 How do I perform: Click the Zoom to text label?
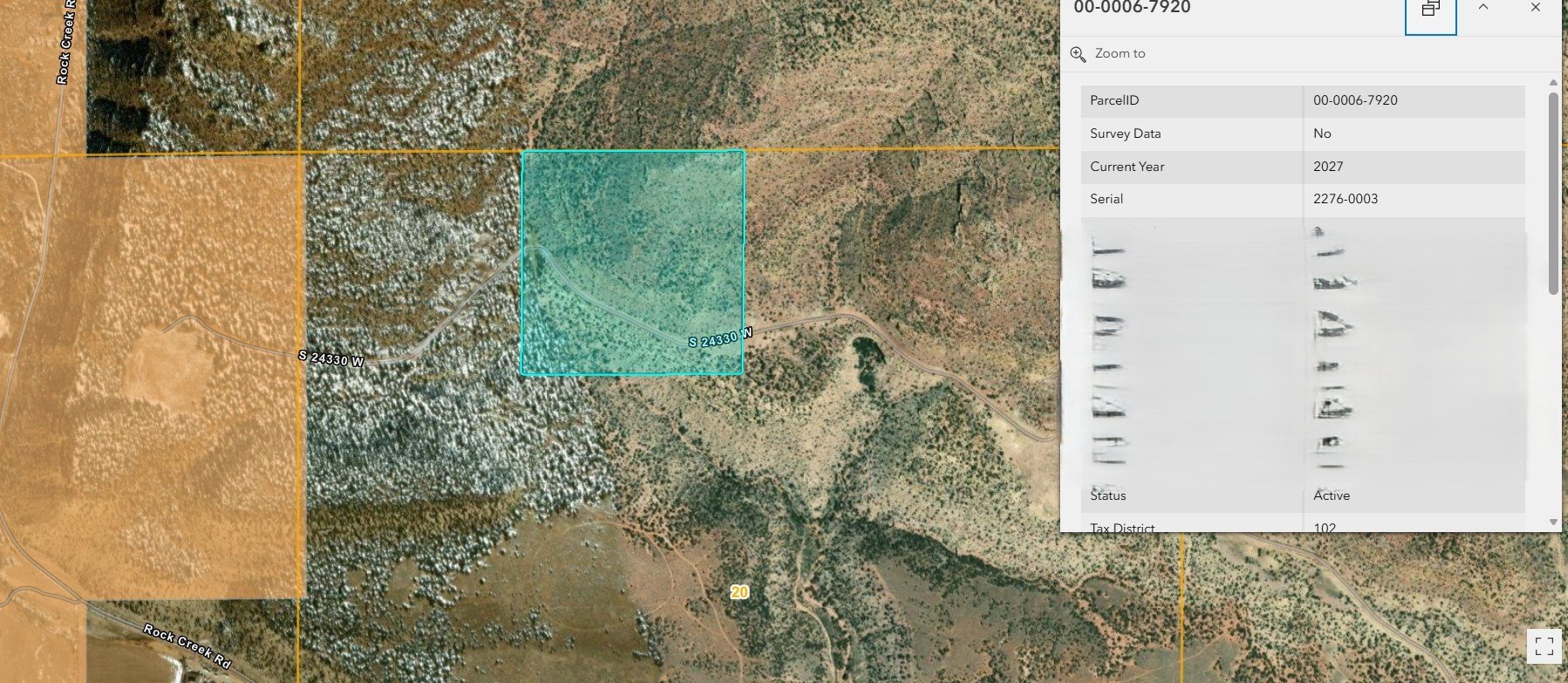pyautogui.click(x=1120, y=54)
